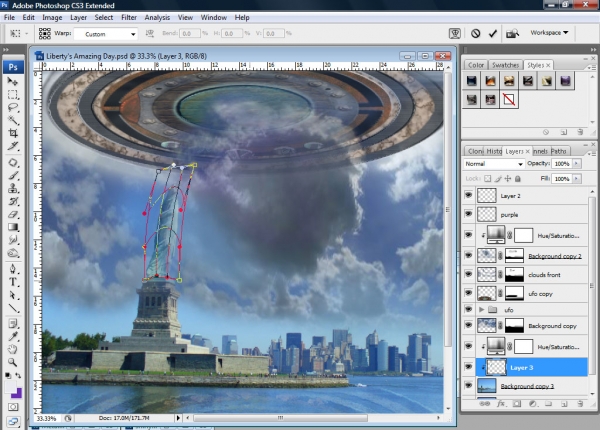
Task: Hide the Background copy 3 layer
Action: [468, 386]
